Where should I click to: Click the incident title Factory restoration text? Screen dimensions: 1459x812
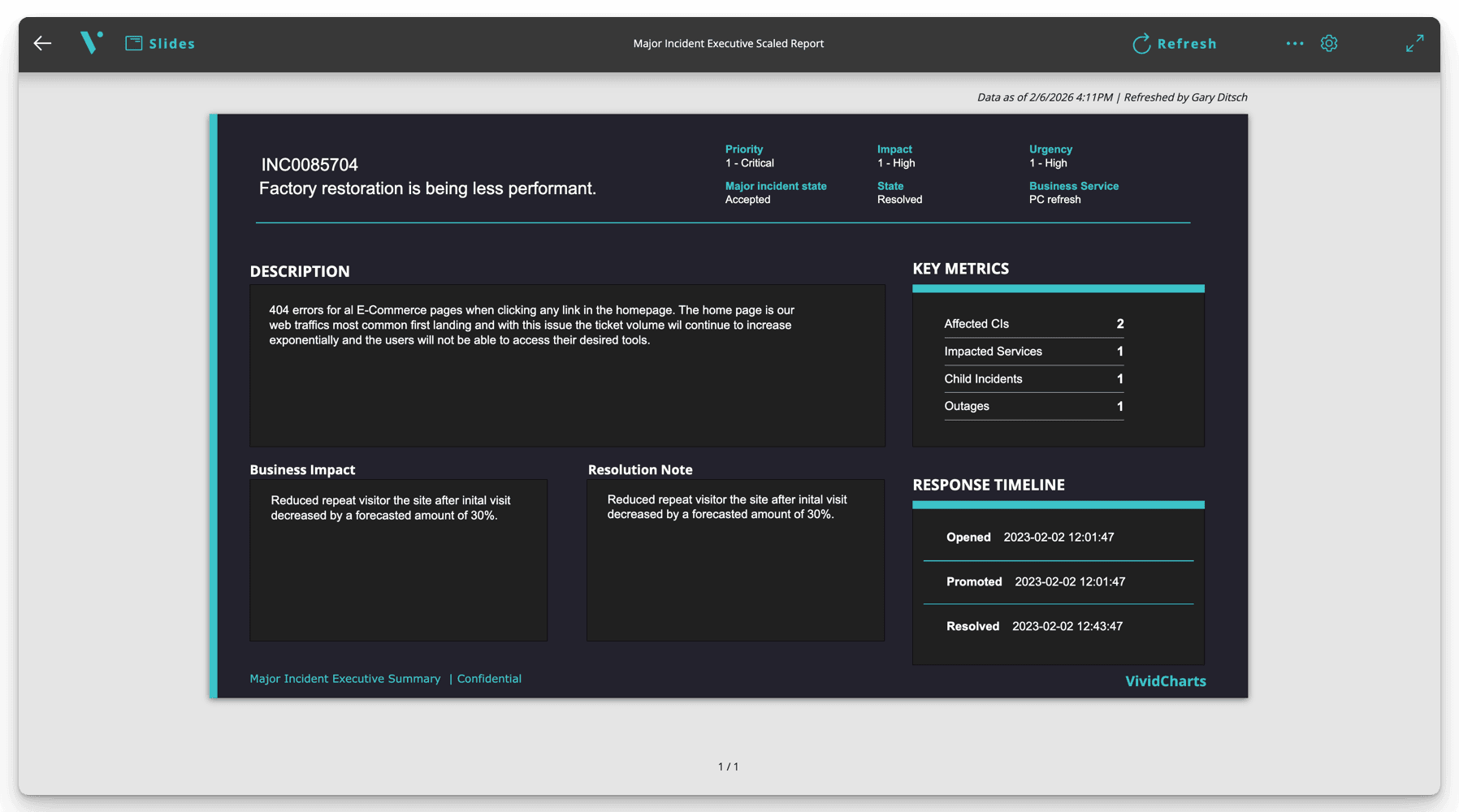click(x=427, y=188)
